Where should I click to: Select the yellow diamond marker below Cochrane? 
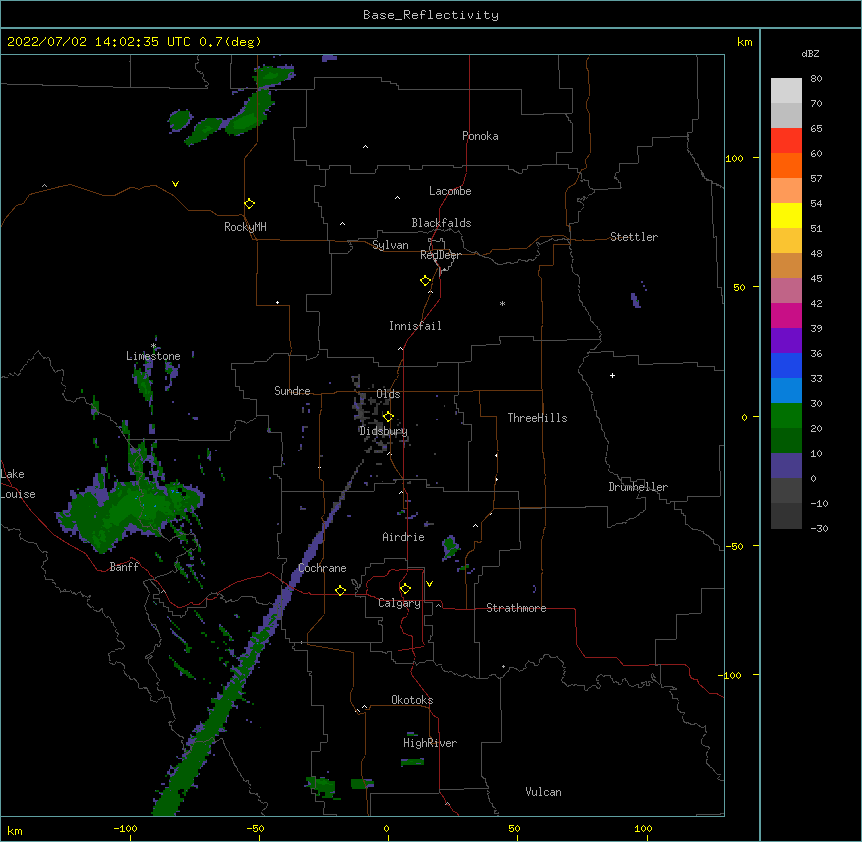[340, 590]
